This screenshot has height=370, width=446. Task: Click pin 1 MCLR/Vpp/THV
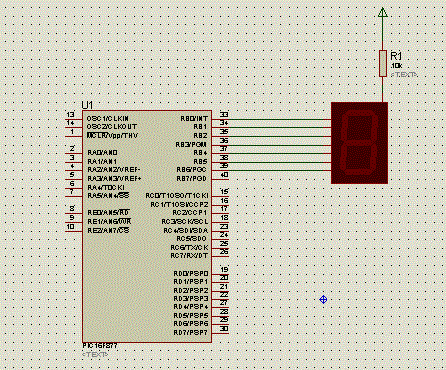click(74, 136)
